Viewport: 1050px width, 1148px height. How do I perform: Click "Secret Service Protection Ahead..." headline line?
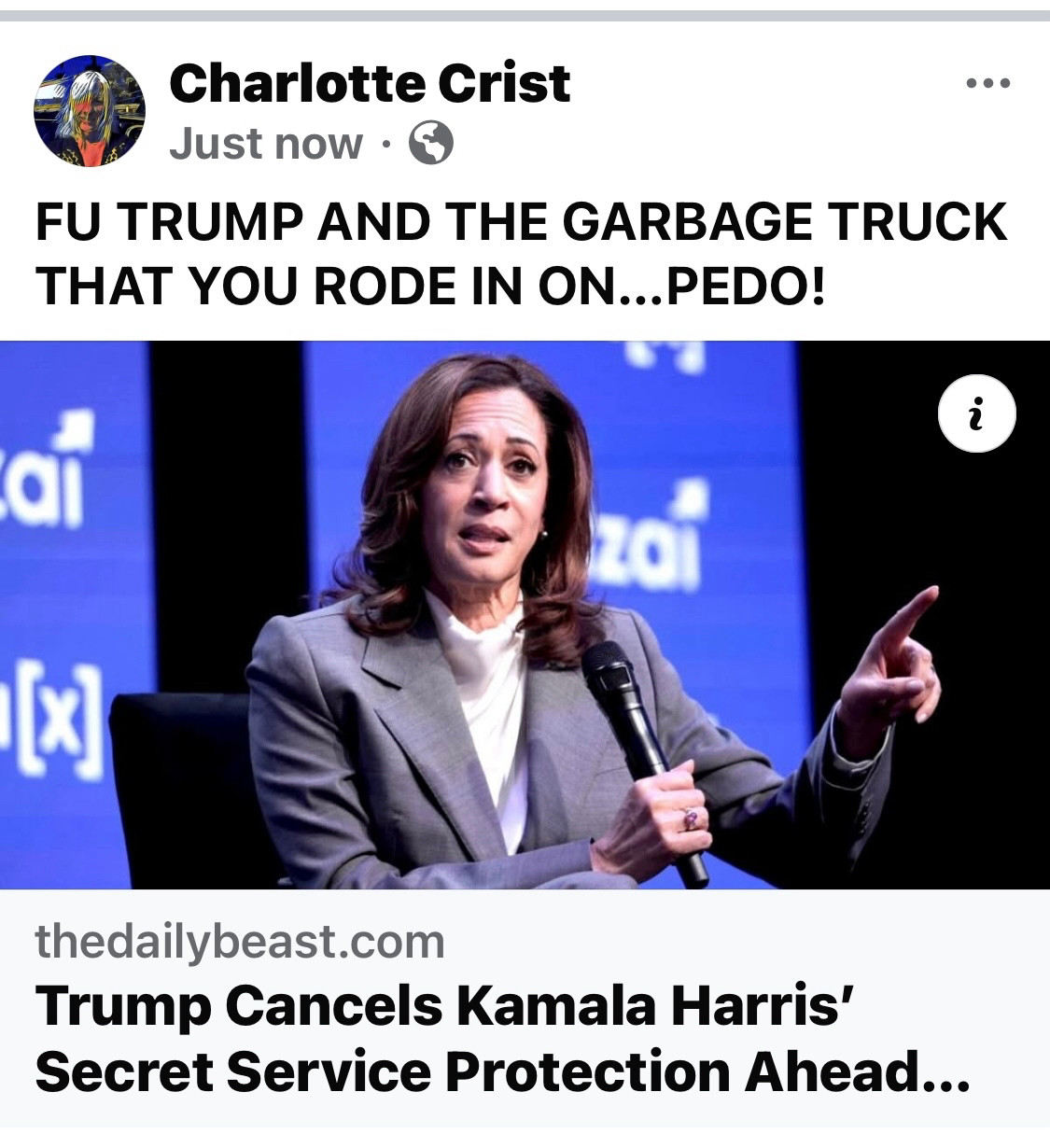503,1072
